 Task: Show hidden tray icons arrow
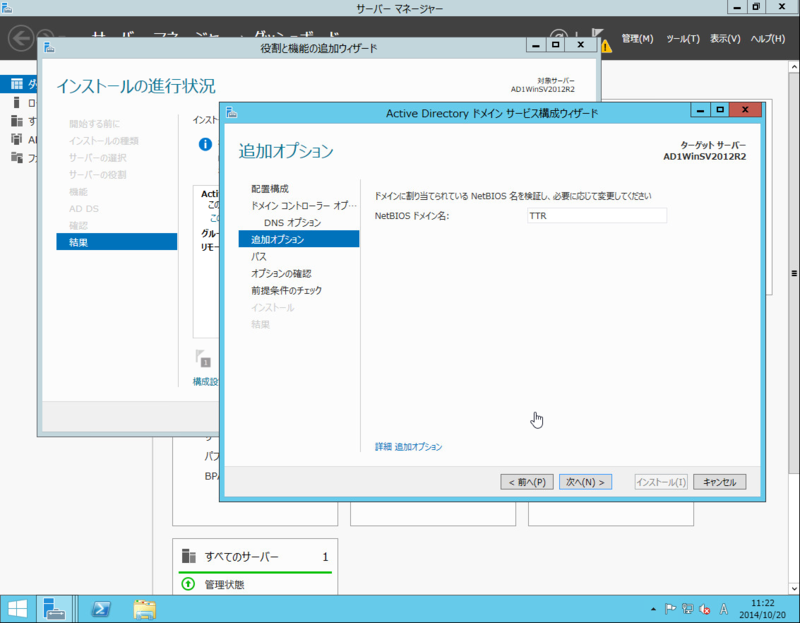[x=653, y=609]
